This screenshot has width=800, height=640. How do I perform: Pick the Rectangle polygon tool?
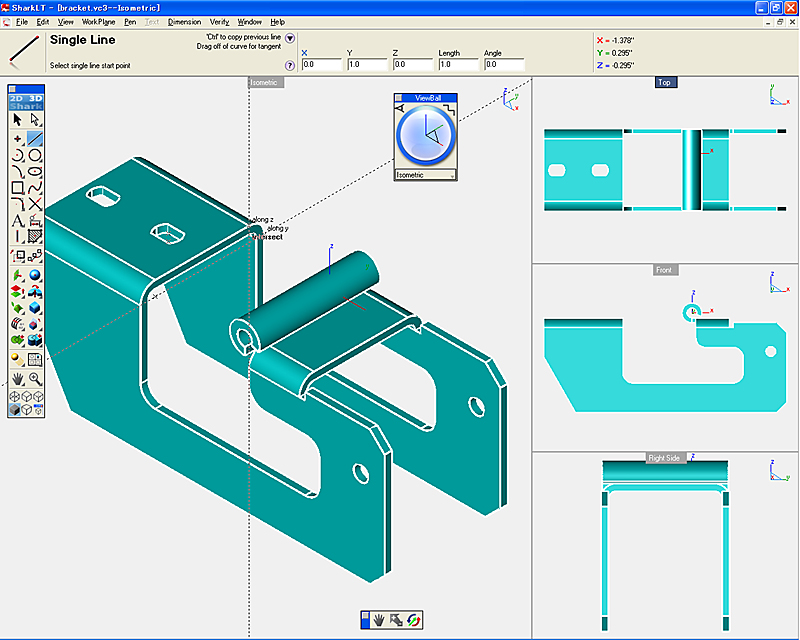coord(18,188)
